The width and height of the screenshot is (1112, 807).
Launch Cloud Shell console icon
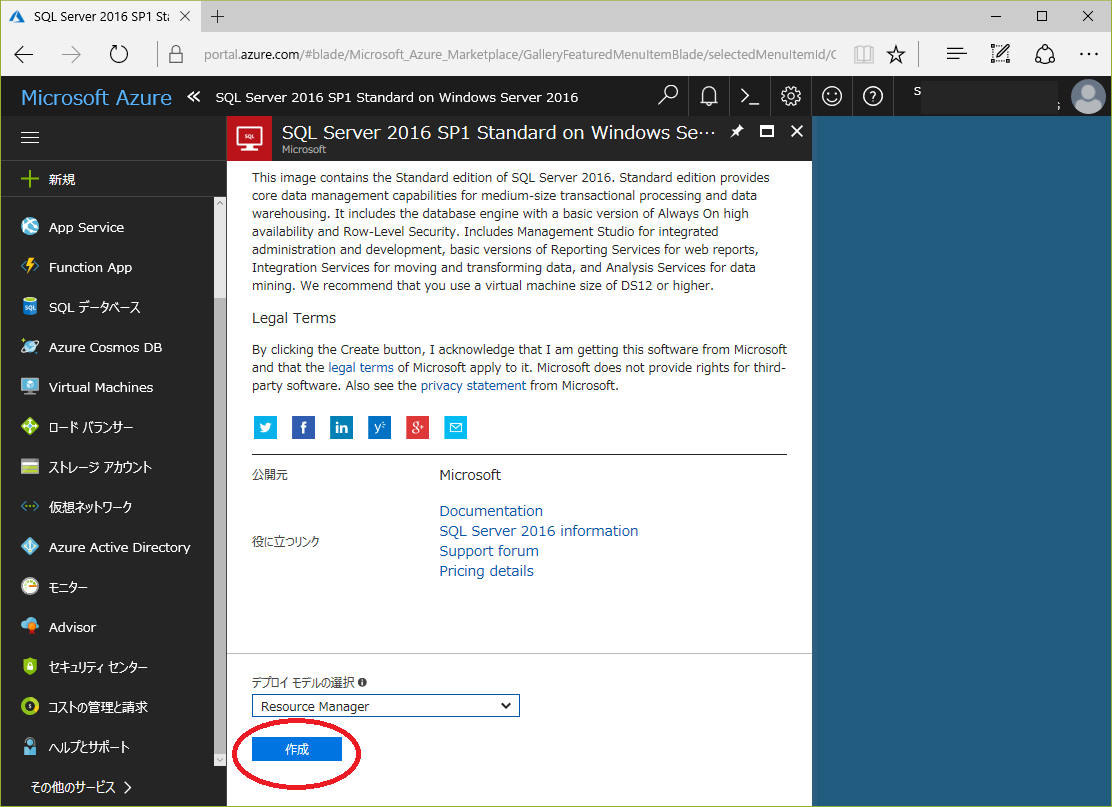[750, 96]
